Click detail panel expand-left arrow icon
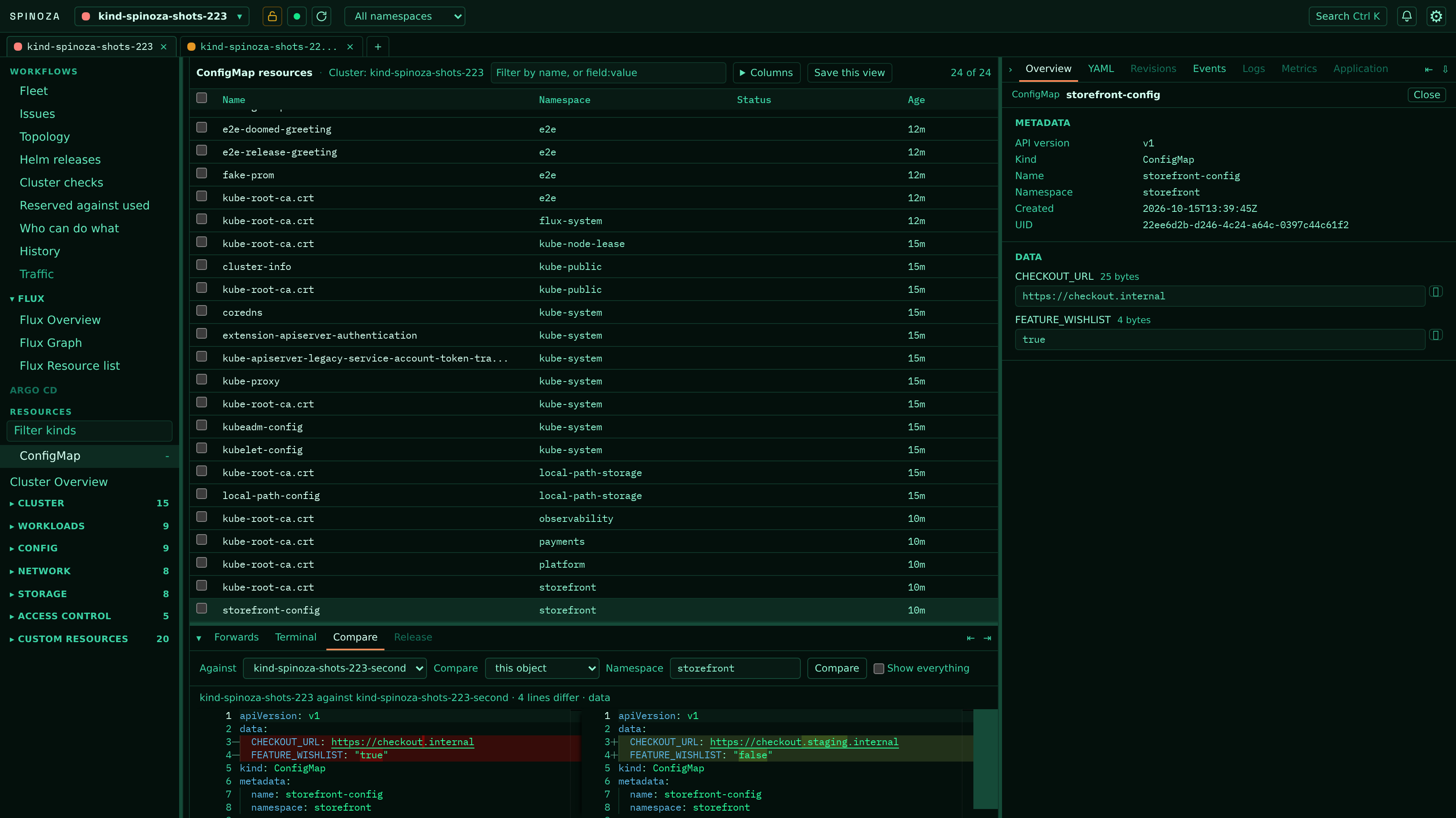 pos(1429,70)
